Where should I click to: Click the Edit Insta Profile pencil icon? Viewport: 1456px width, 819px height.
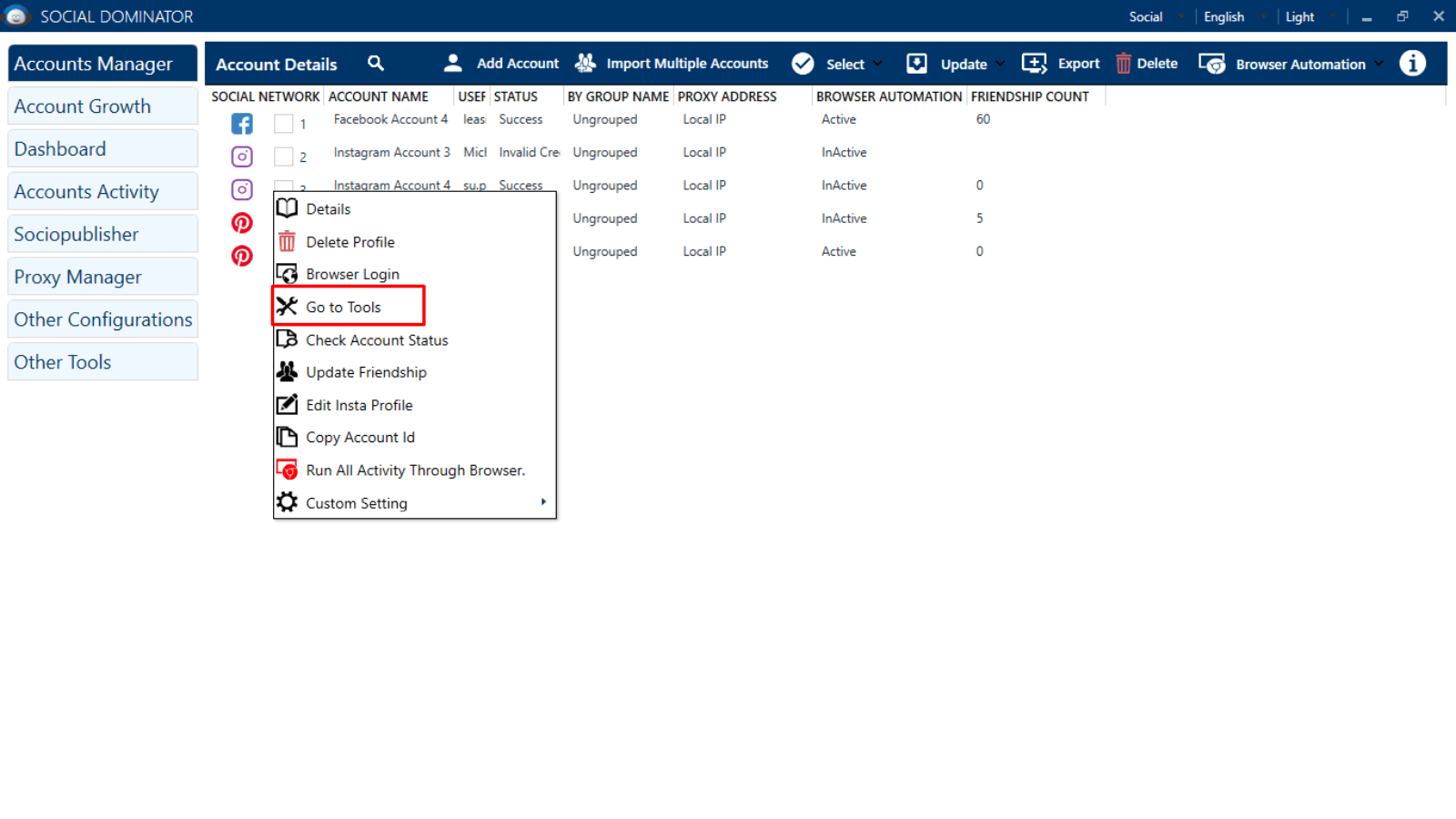287,404
